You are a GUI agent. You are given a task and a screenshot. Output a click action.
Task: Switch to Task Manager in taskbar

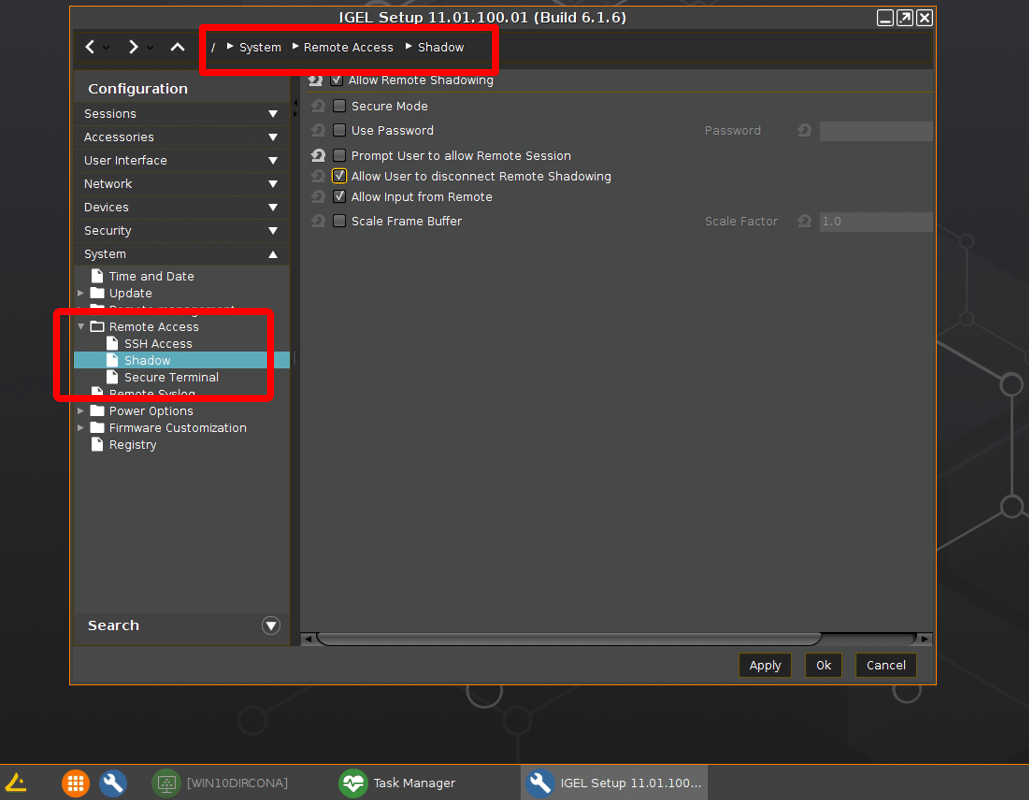398,783
